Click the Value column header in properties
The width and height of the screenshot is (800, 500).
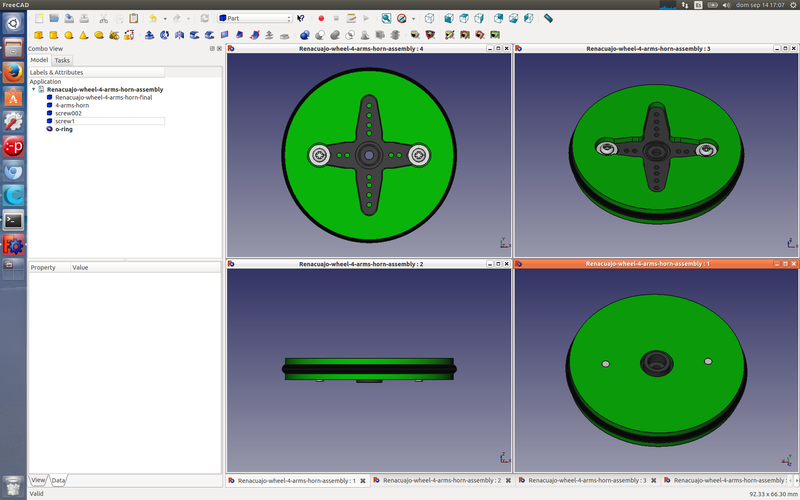(x=81, y=267)
